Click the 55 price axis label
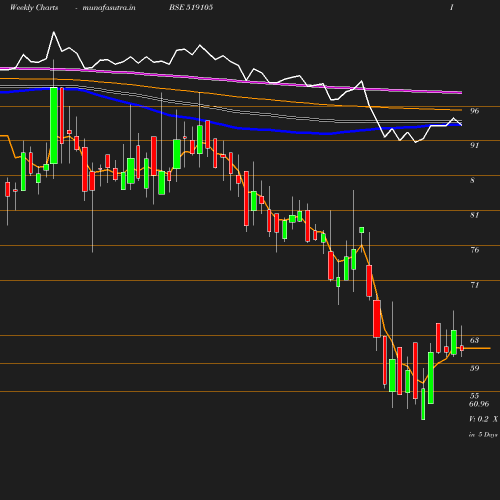 pos(475,396)
